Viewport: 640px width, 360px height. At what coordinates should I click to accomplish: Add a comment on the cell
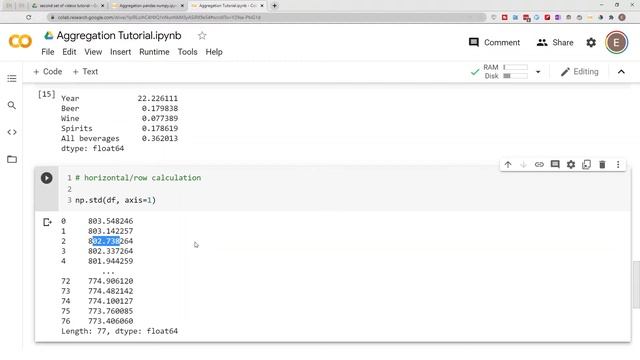(555, 164)
